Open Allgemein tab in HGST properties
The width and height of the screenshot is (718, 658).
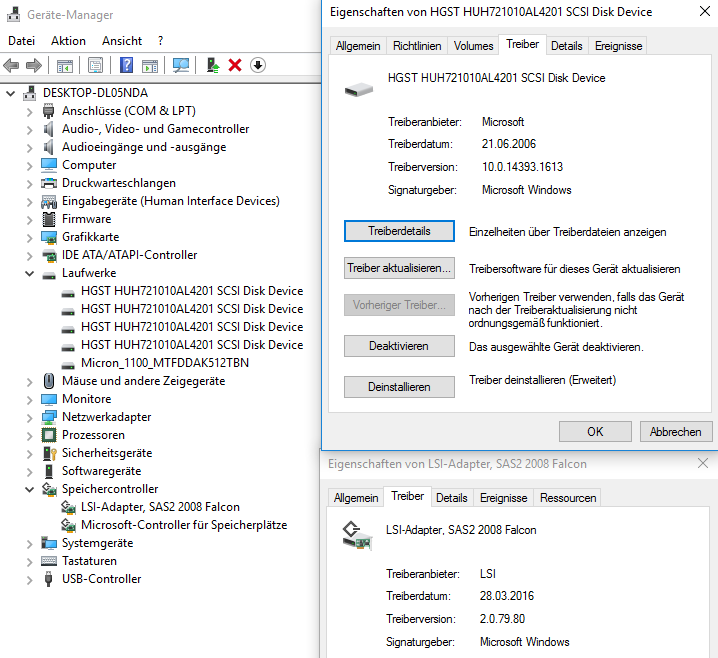(x=358, y=46)
